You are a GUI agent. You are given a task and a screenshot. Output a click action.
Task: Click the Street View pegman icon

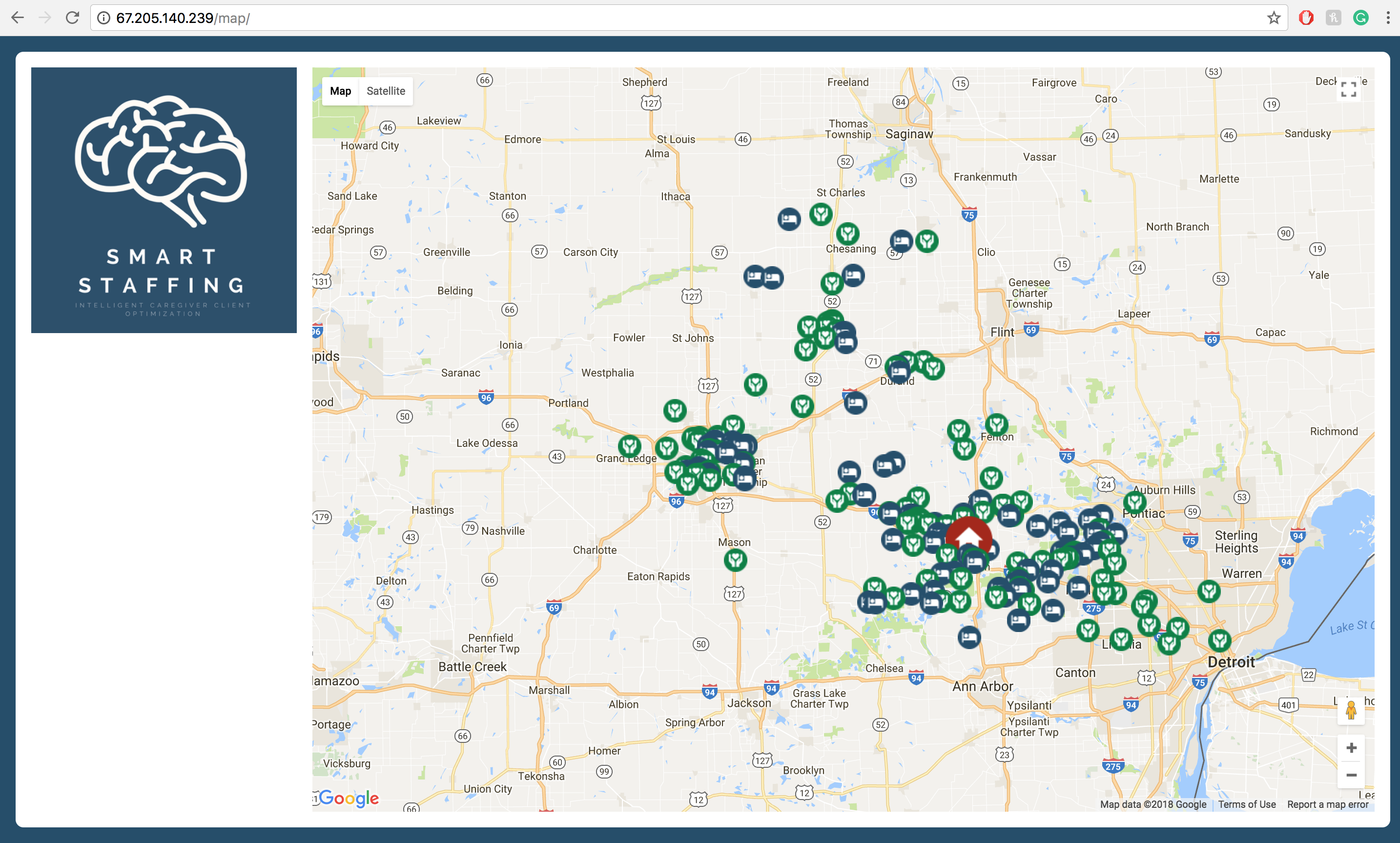[x=1351, y=711]
